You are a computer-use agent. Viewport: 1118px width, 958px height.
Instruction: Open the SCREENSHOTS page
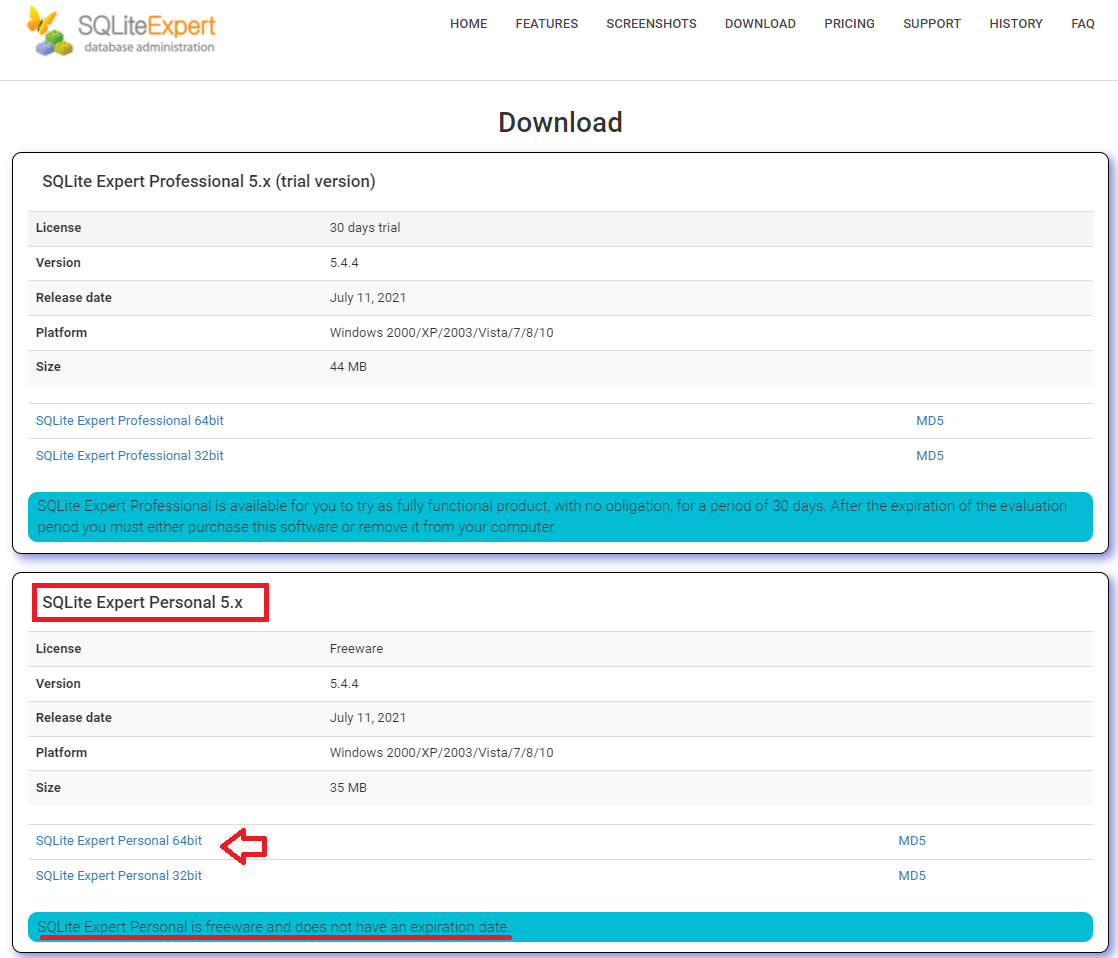click(x=651, y=23)
